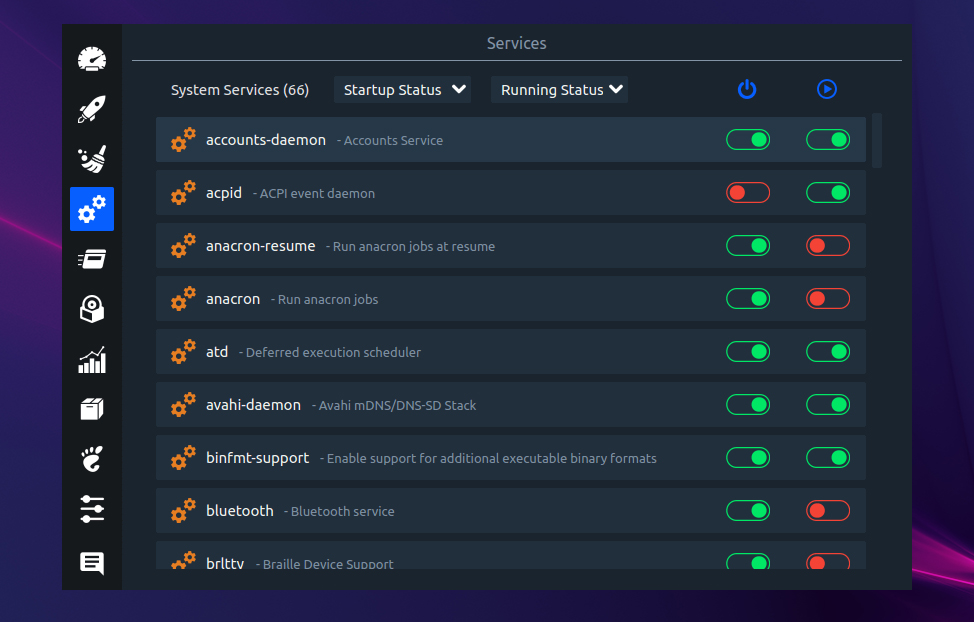
Task: Open Startup Apps with the rocket icon
Action: 91,109
